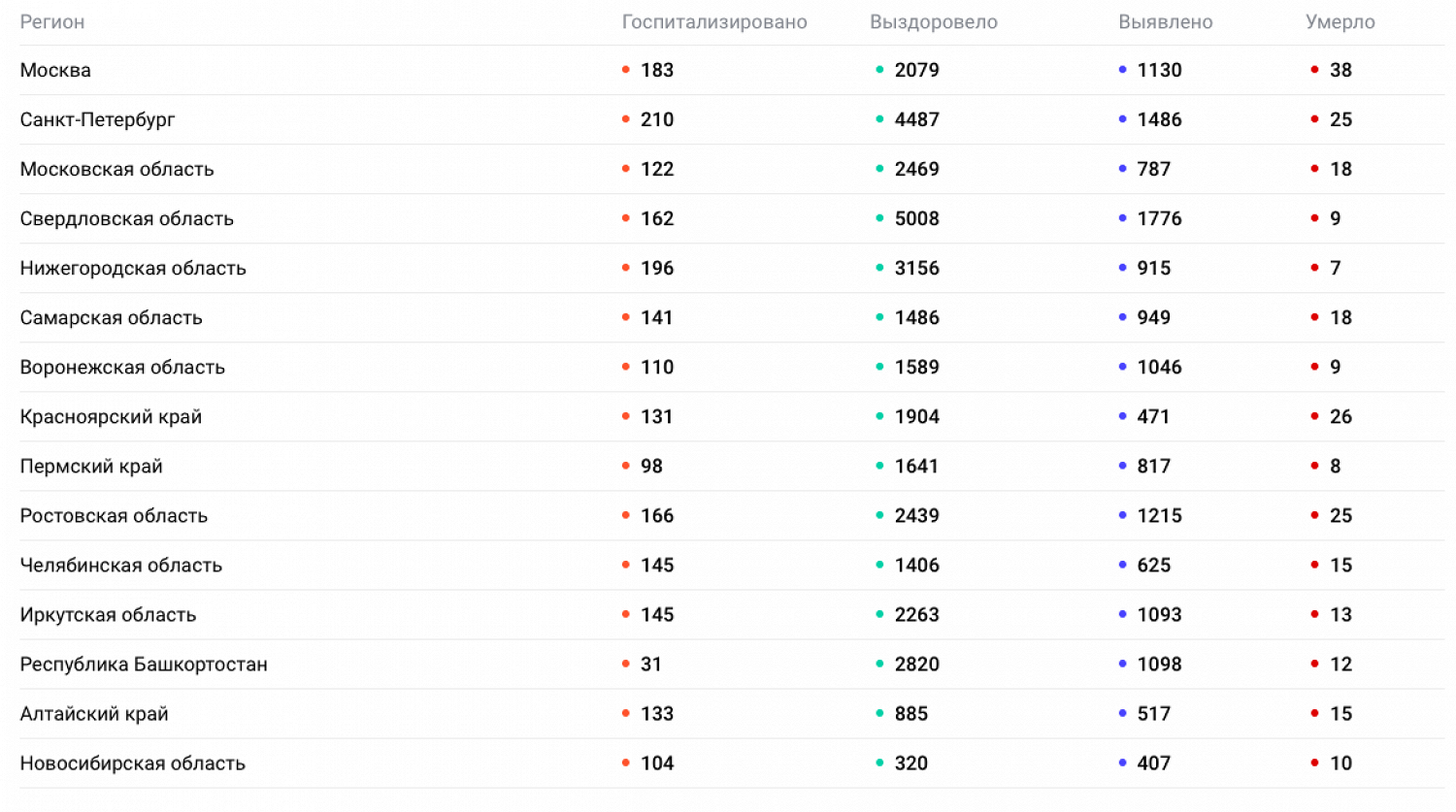1456x812 pixels.
Task: Click the Умерло column header
Action: click(x=1340, y=22)
